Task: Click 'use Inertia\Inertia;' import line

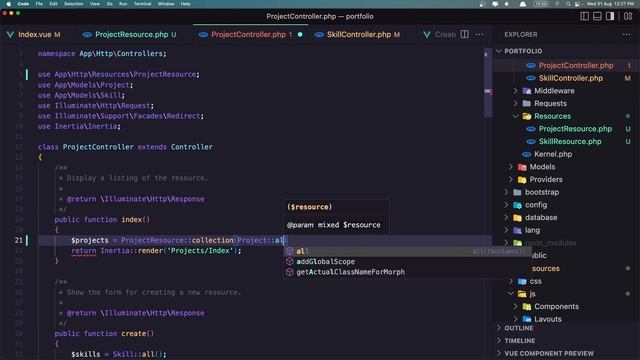Action: point(79,126)
